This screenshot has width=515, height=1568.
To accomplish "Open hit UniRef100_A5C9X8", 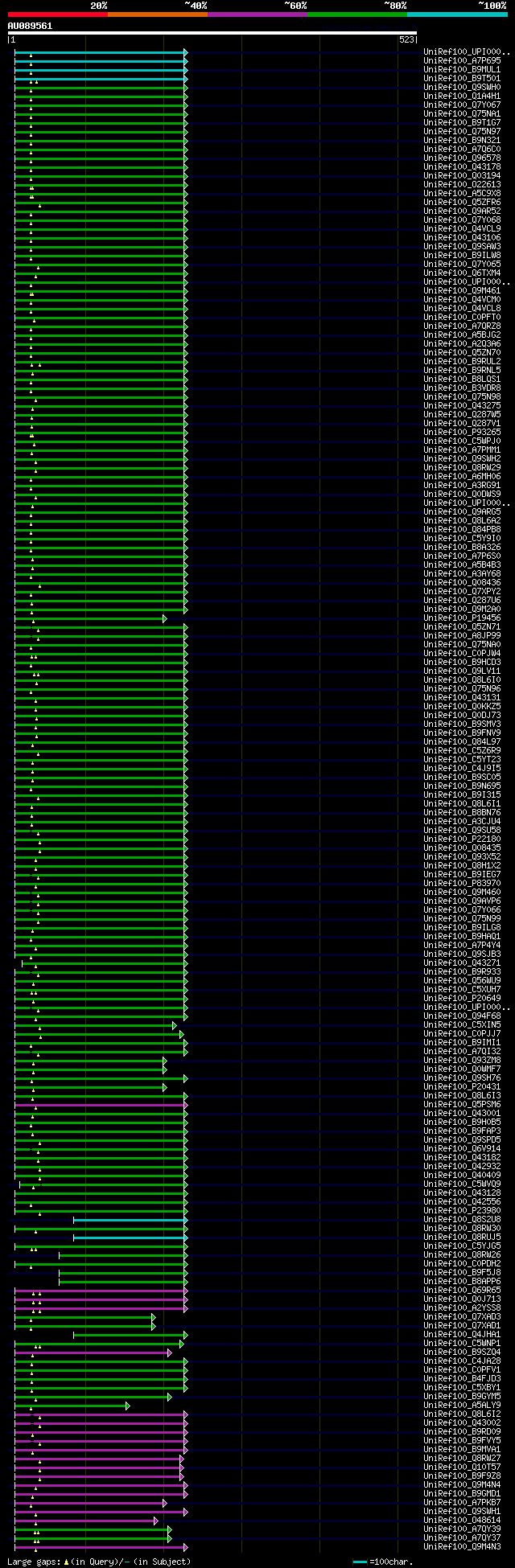I will 462,193.
